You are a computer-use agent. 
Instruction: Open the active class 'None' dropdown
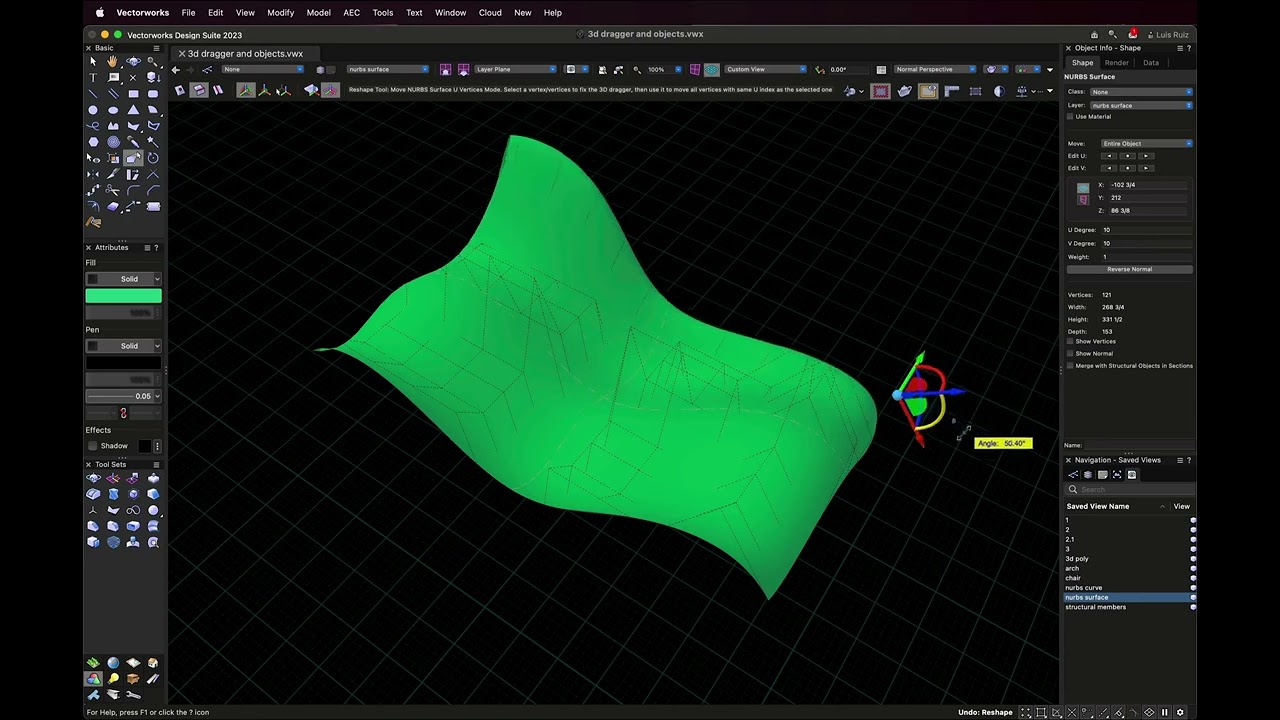(263, 69)
